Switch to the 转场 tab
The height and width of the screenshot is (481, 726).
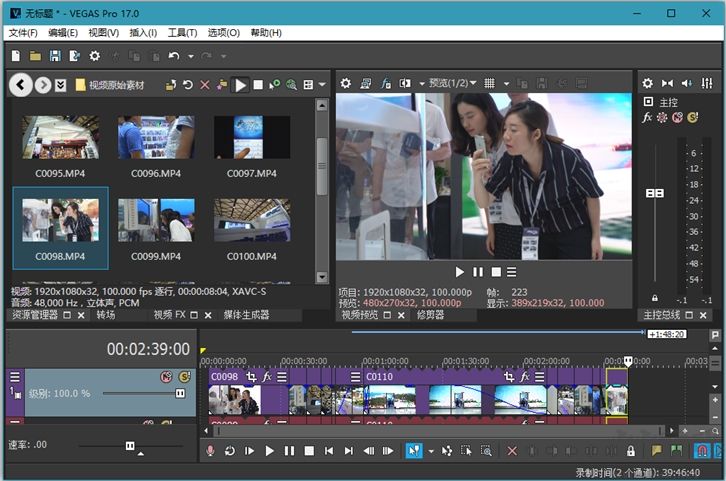click(106, 315)
